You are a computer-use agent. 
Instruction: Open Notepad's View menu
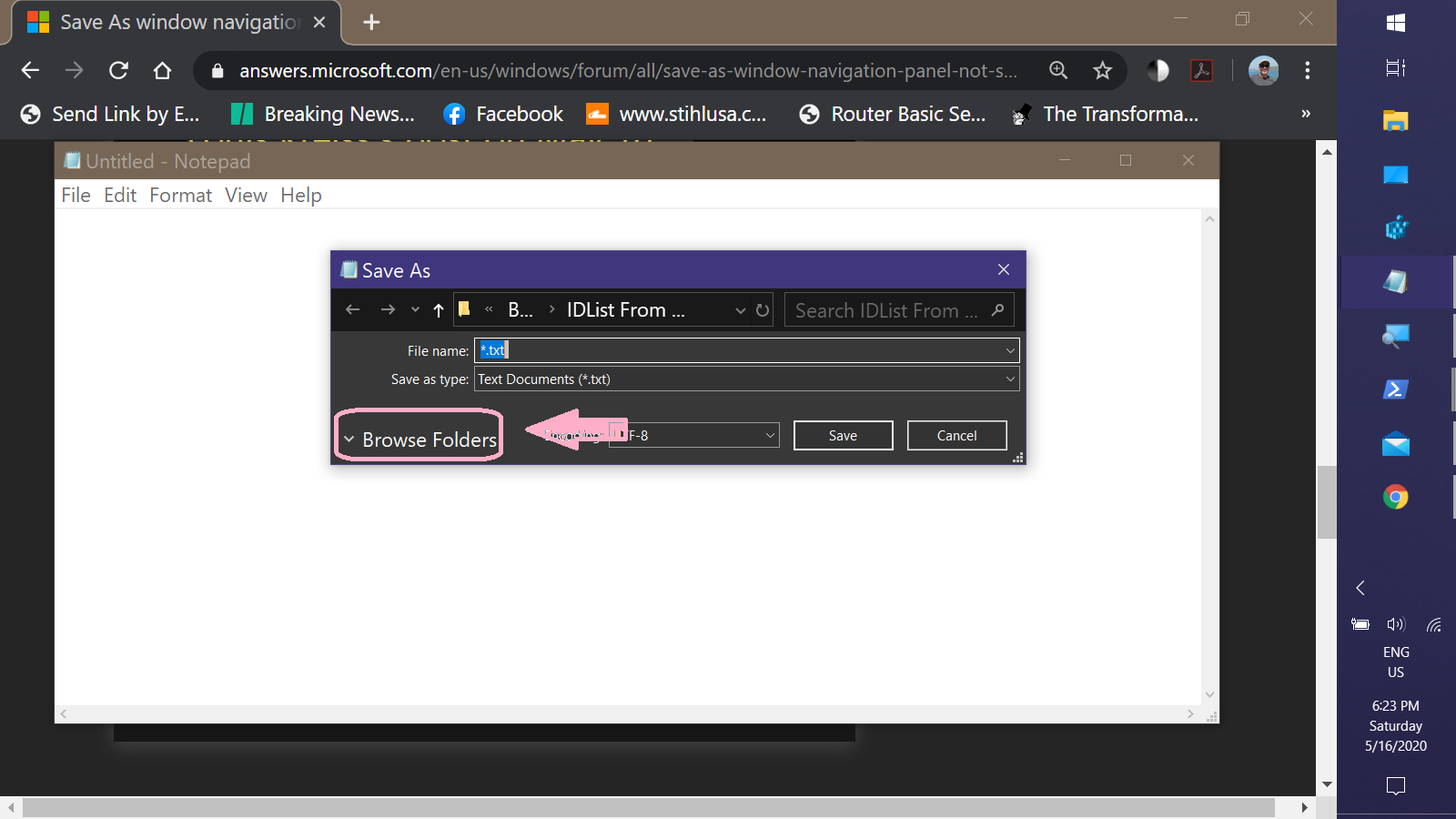(x=246, y=195)
